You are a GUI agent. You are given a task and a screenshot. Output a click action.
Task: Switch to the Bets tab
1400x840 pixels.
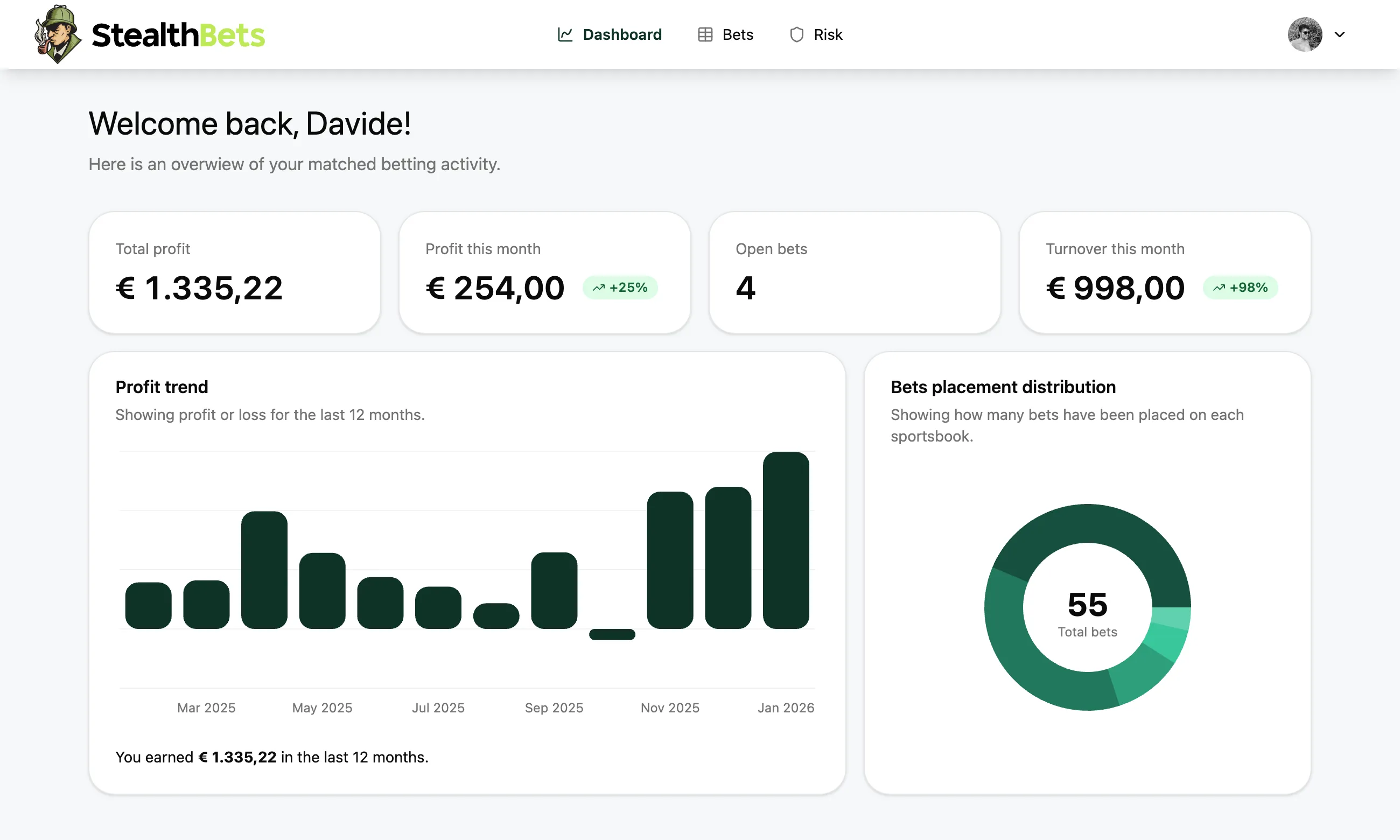coord(737,34)
